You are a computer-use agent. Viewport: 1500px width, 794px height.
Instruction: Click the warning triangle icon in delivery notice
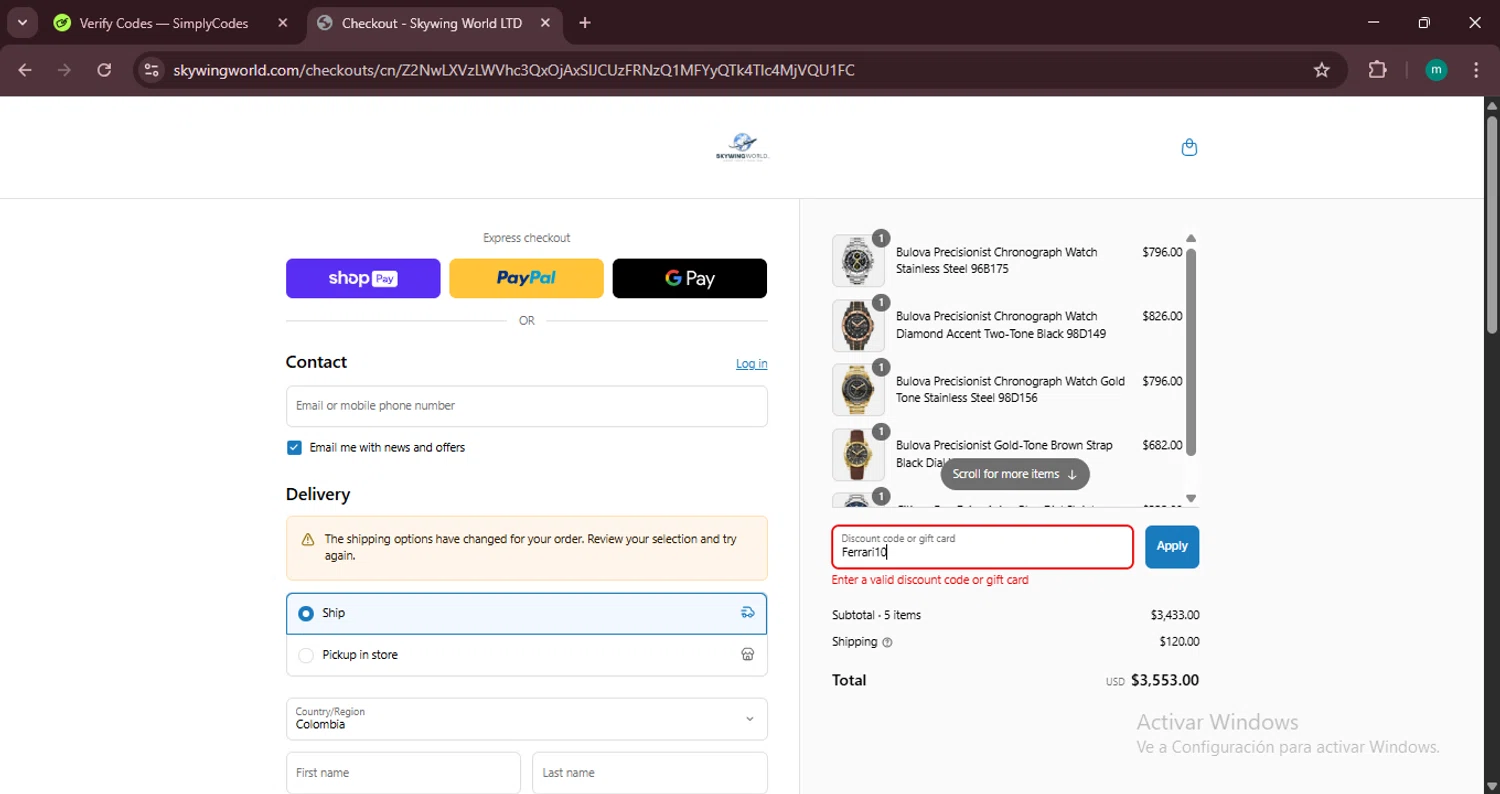[x=308, y=540]
